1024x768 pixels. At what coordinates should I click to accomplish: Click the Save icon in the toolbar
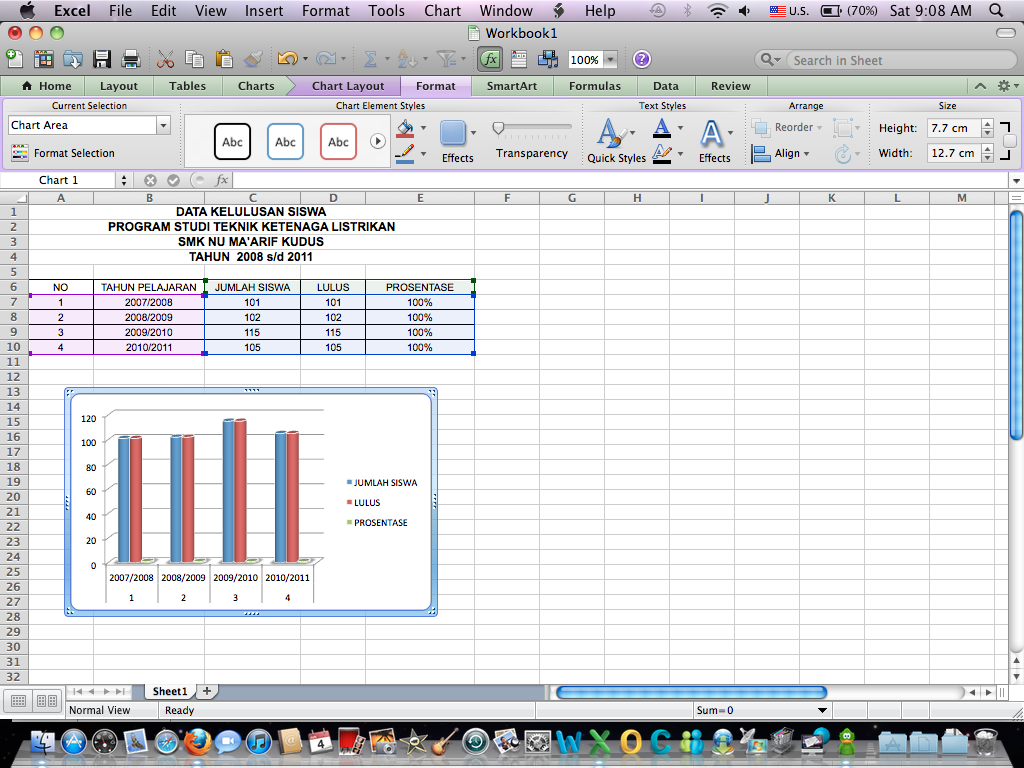click(x=100, y=57)
